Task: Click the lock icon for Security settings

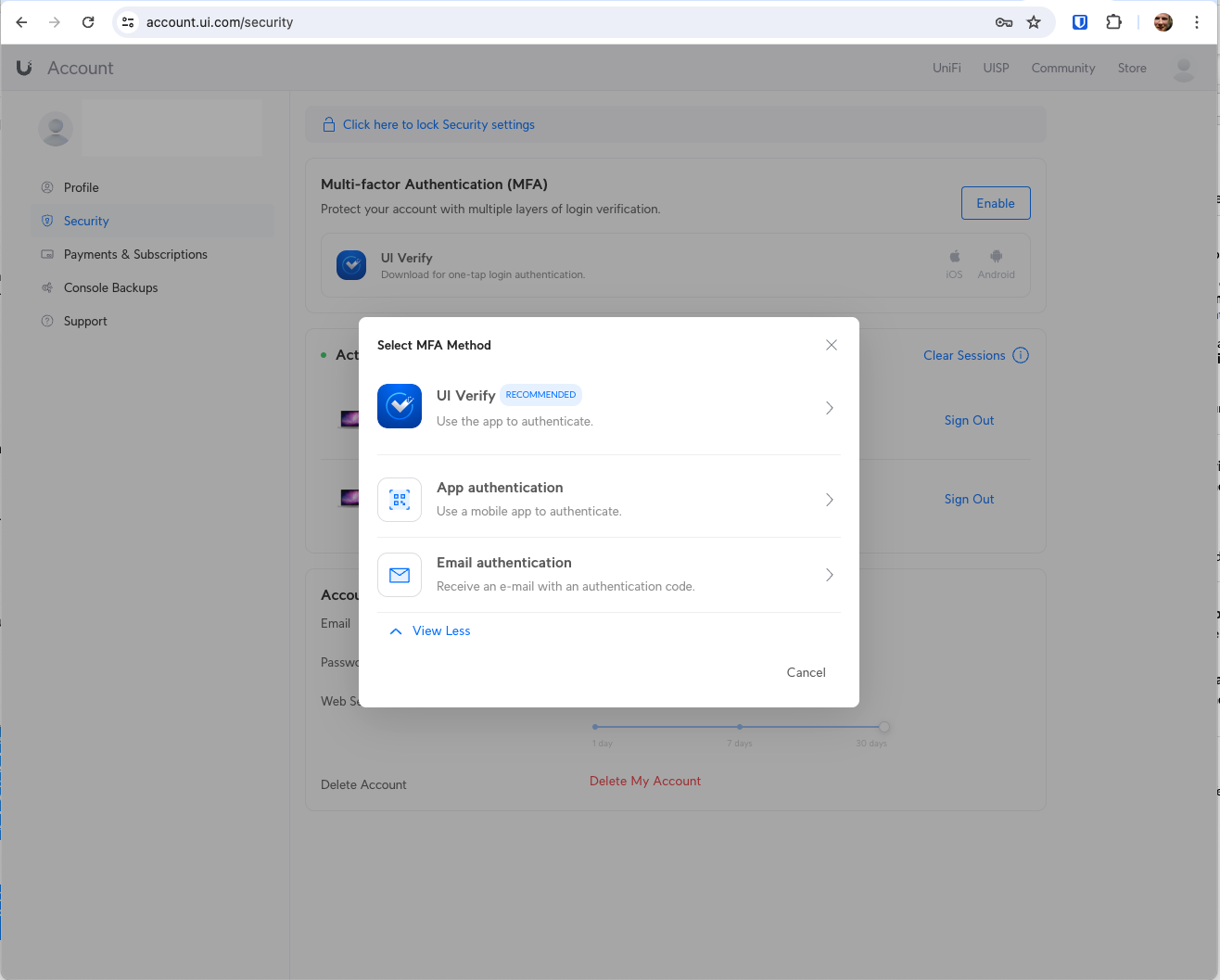Action: (x=328, y=124)
